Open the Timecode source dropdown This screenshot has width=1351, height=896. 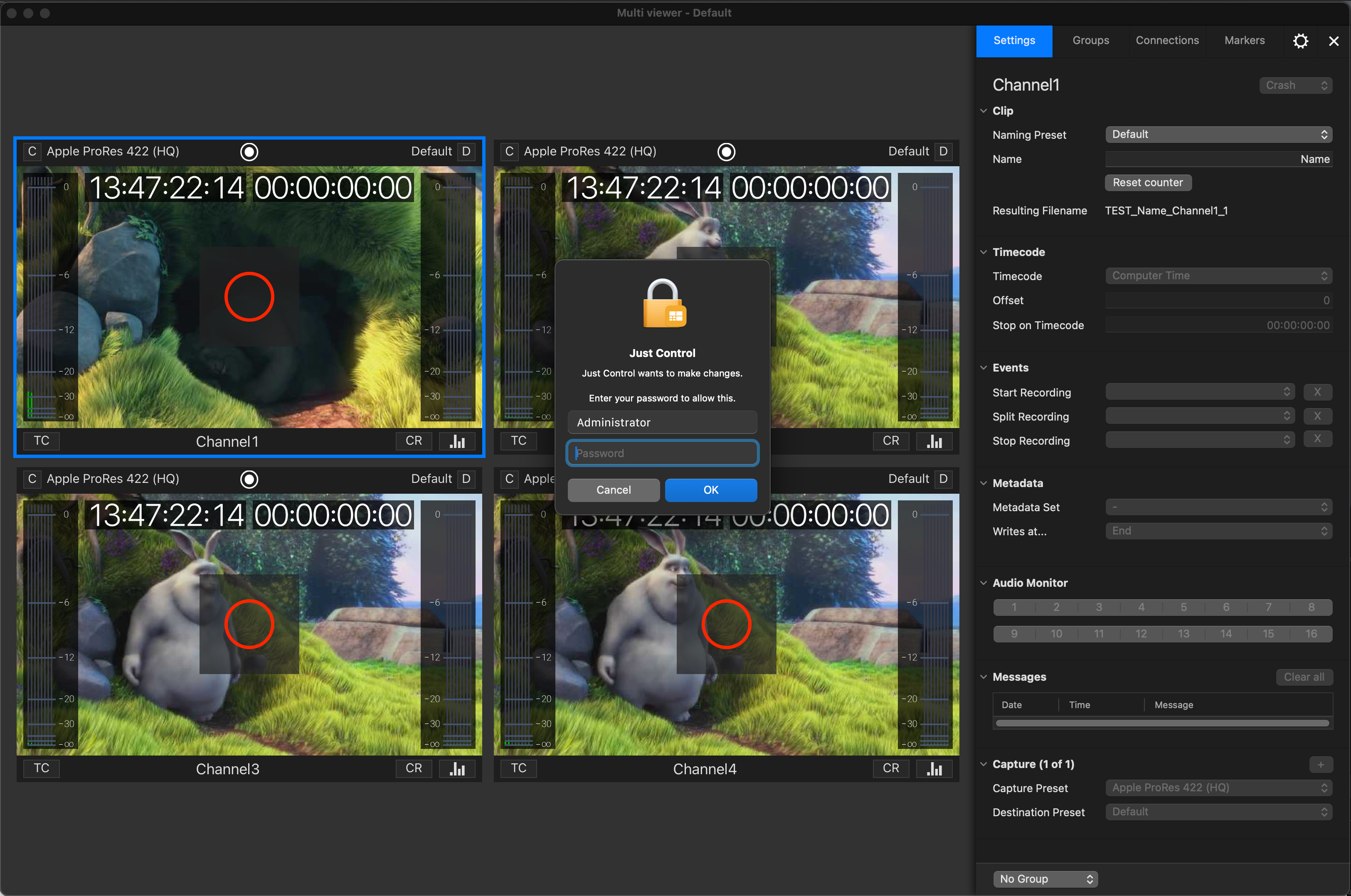[1219, 276]
